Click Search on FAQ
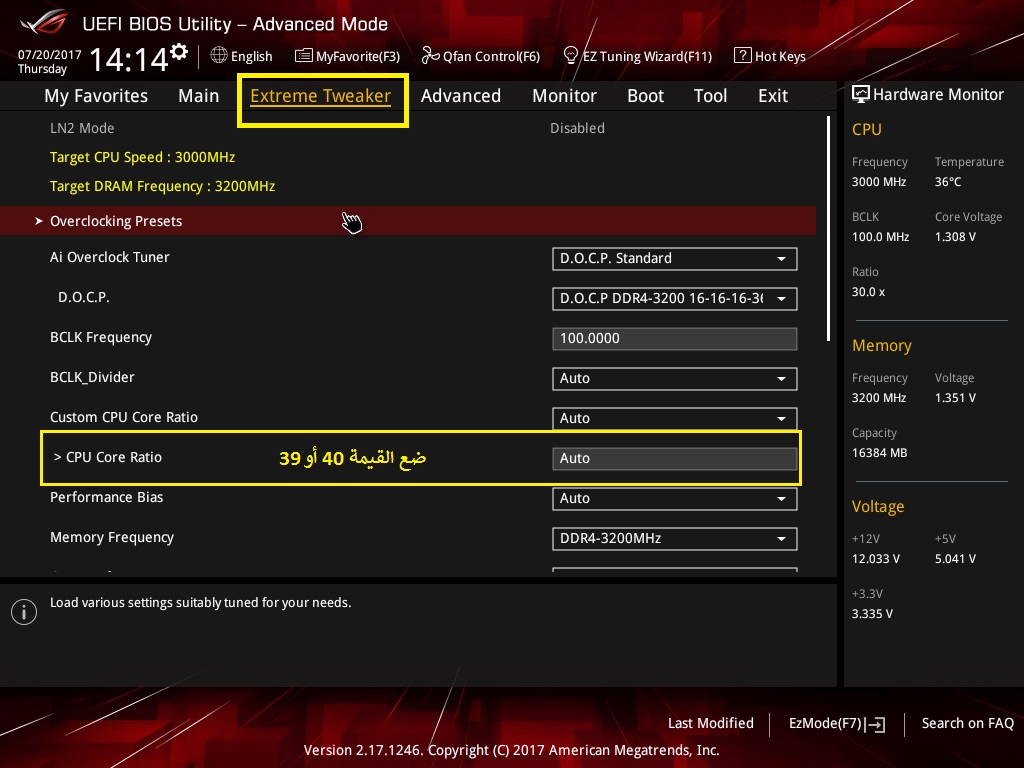The height and width of the screenshot is (768, 1024). pyautogui.click(x=967, y=723)
